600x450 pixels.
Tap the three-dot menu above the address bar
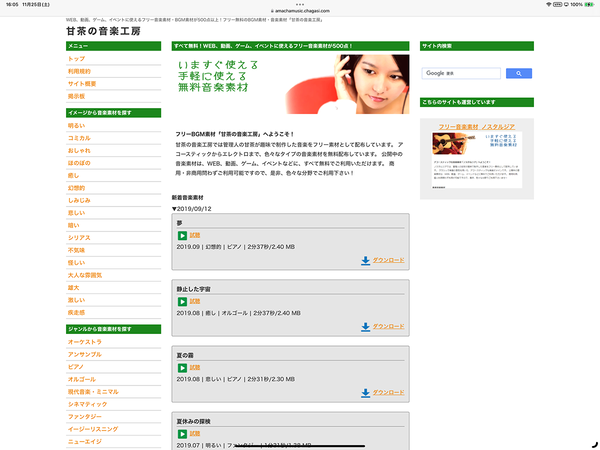[x=300, y=5]
